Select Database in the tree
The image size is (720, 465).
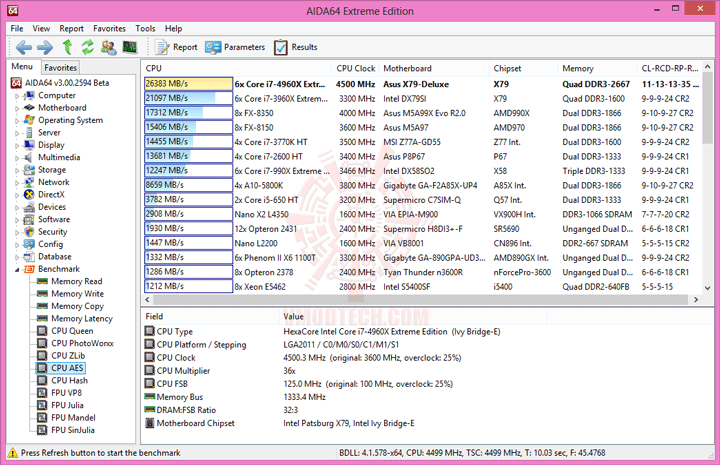(55, 257)
